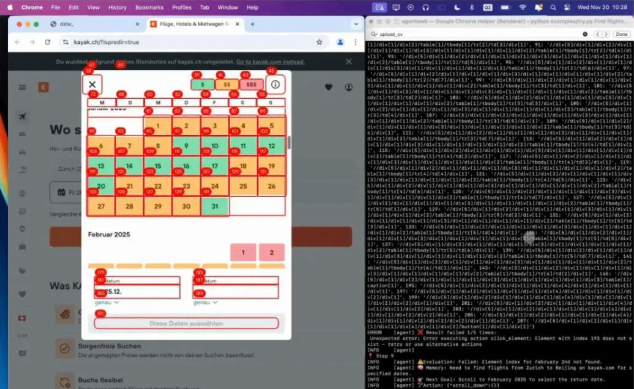634x389 pixels.
Task: Choose January 20 in the calendar
Action: [101, 186]
